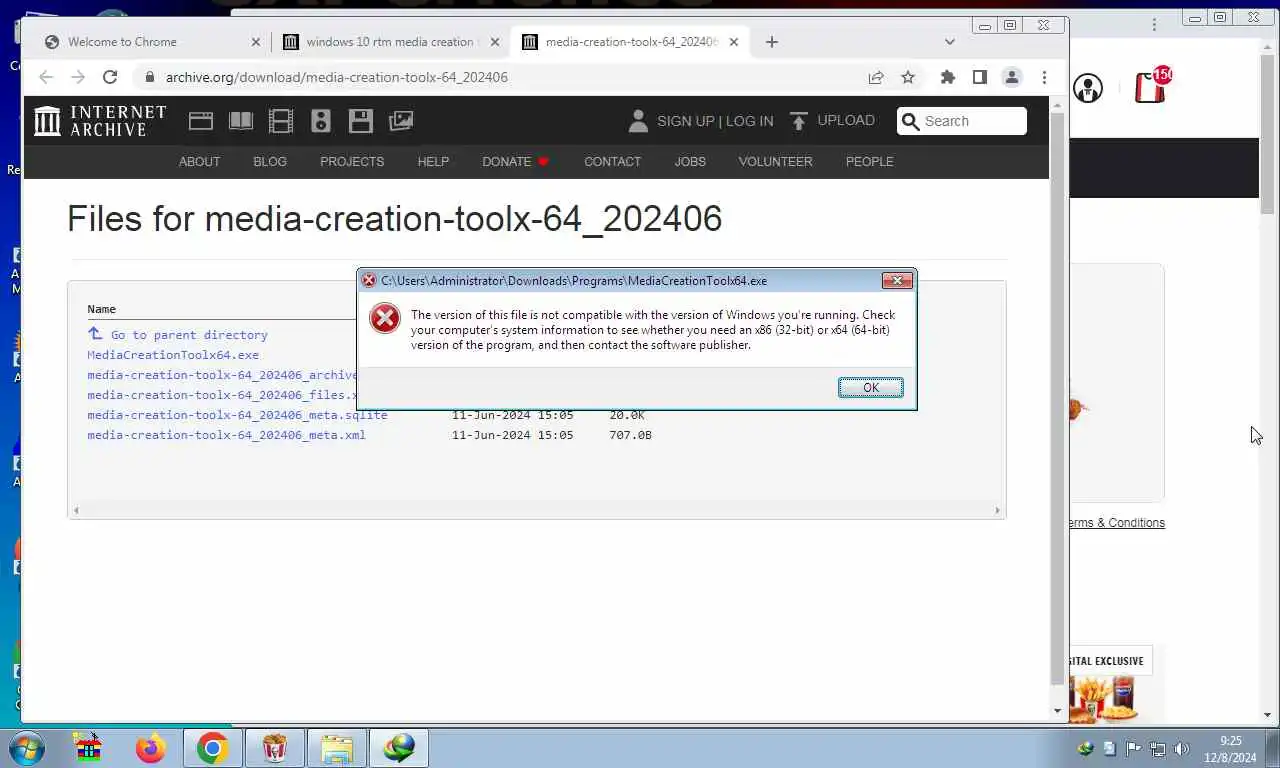This screenshot has height=768, width=1280.
Task: Click Go to parent directory link
Action: [178, 335]
